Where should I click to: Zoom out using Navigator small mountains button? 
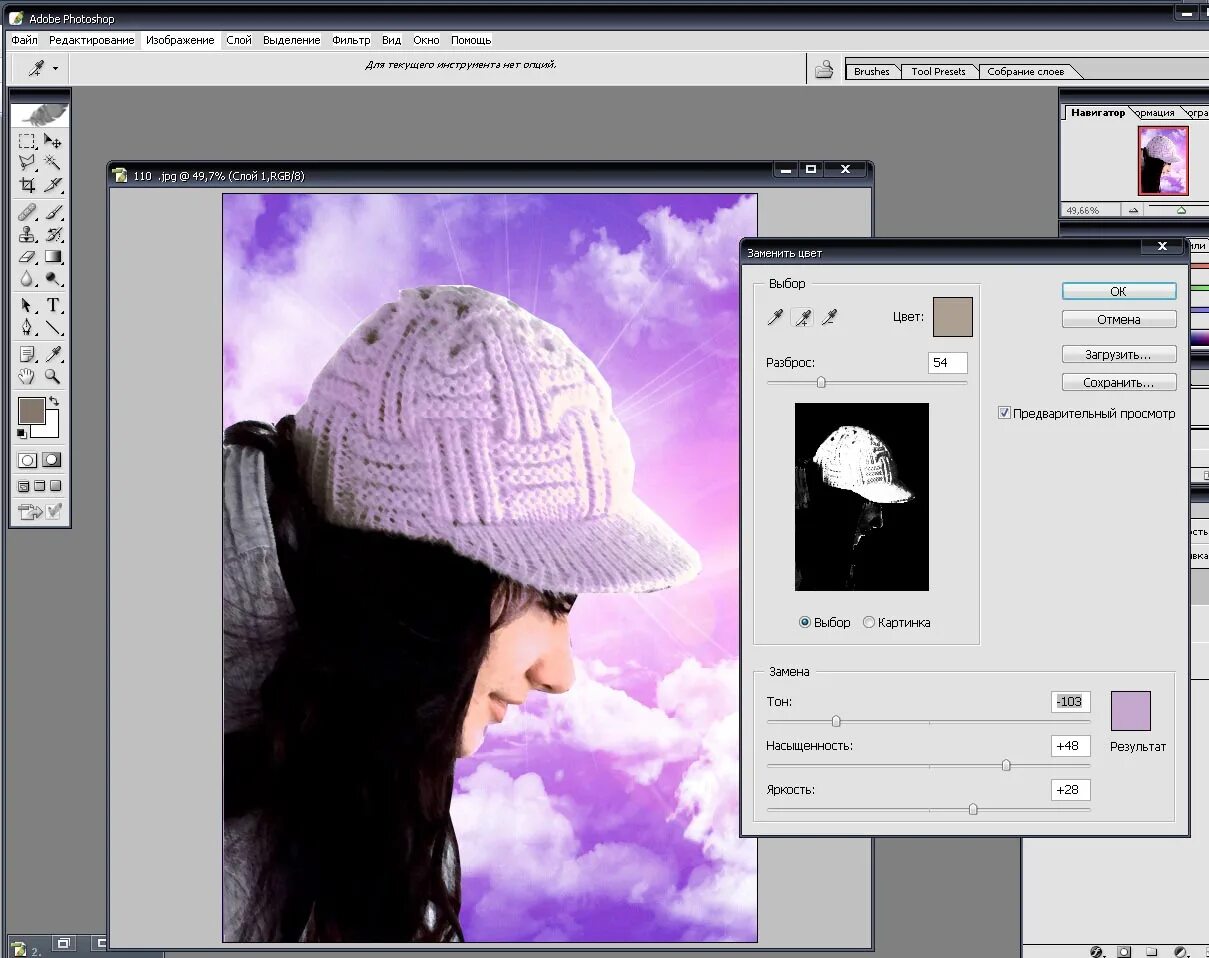click(1134, 210)
